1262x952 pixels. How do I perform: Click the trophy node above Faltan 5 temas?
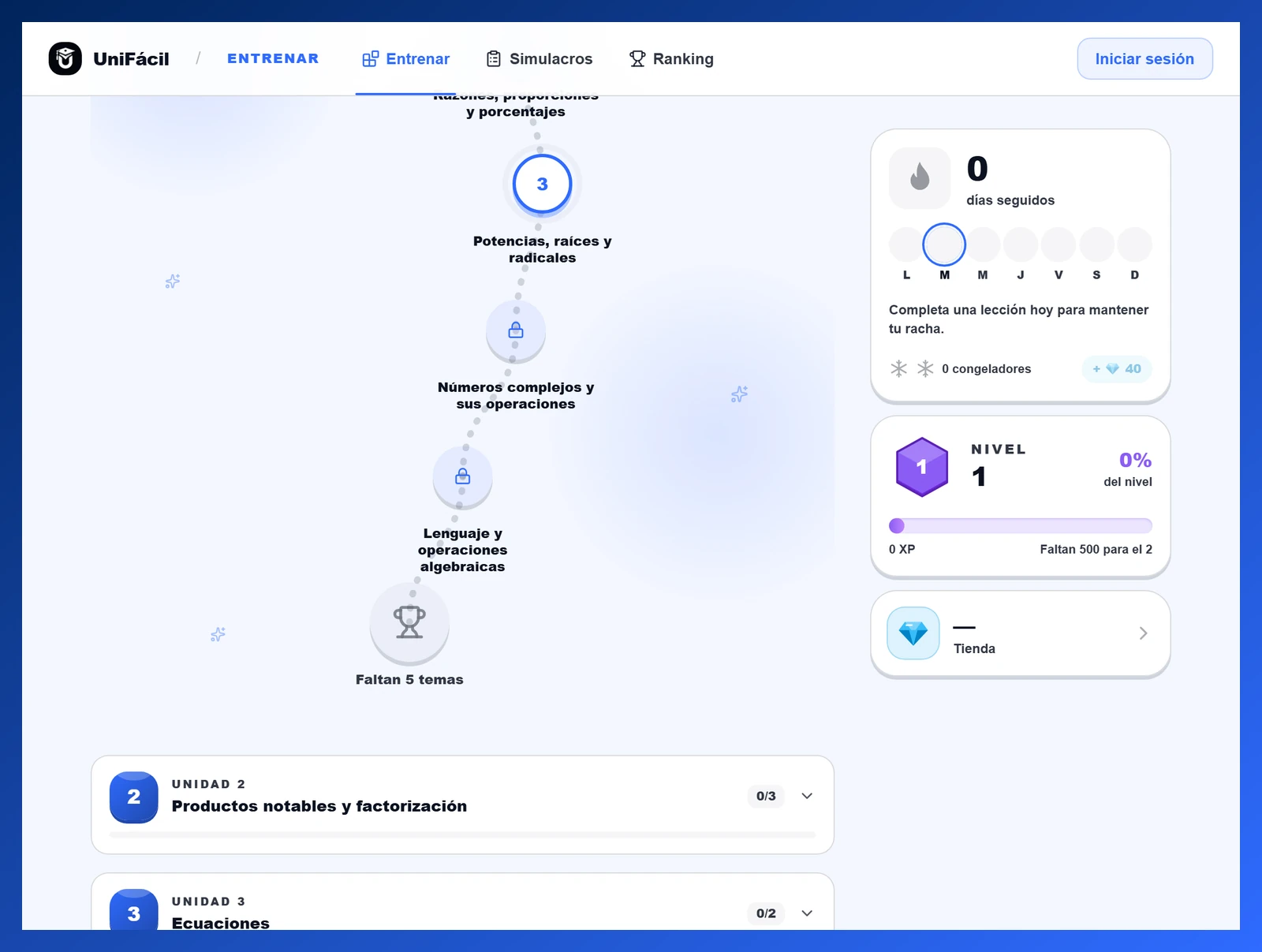point(409,622)
